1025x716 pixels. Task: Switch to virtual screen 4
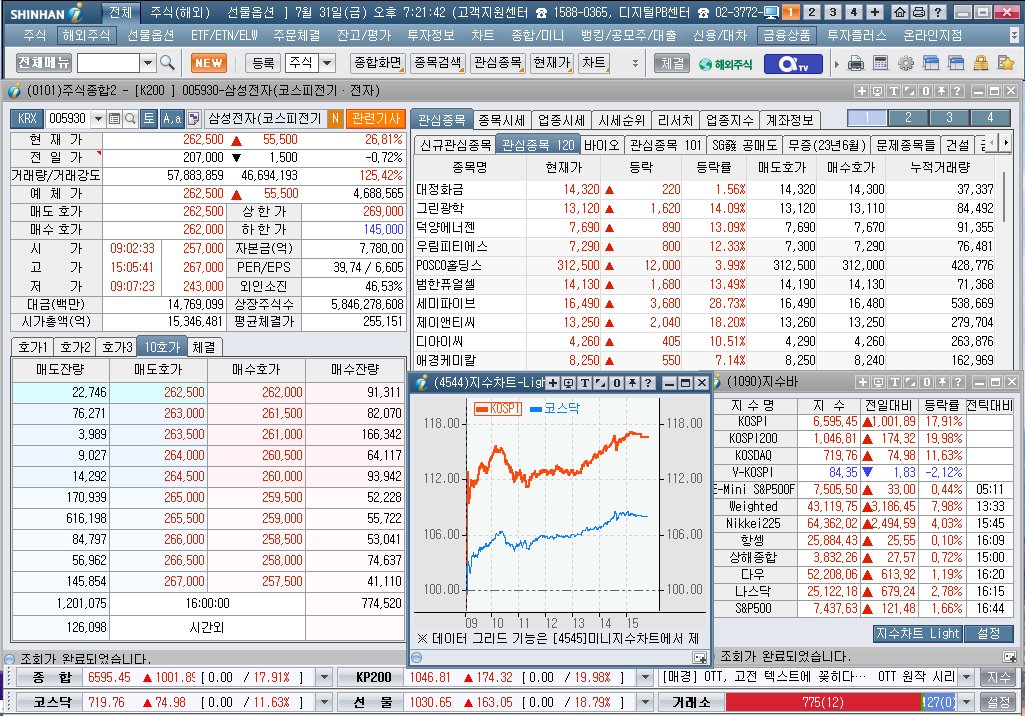click(x=854, y=12)
